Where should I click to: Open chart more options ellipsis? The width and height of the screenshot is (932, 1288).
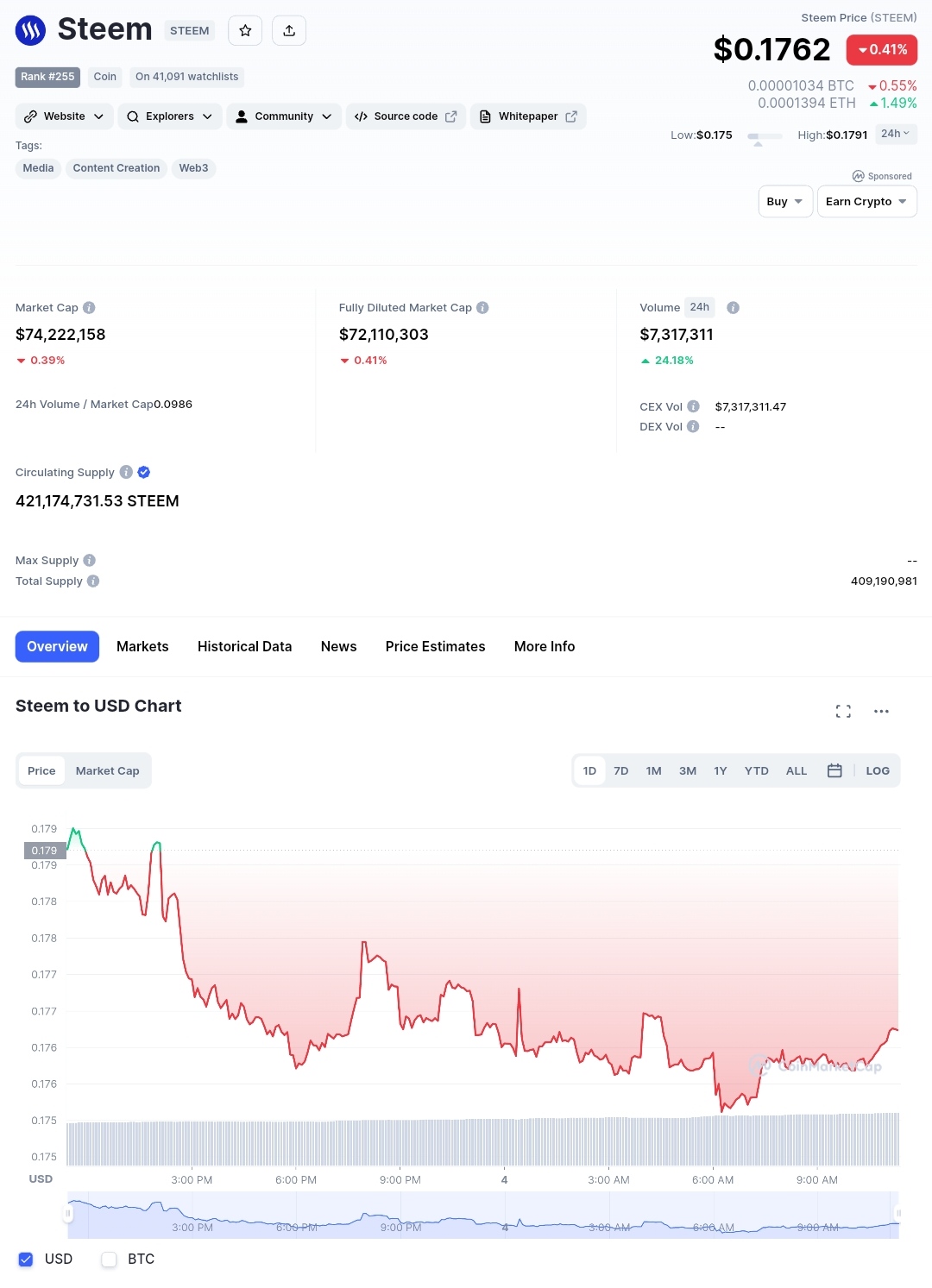(x=881, y=711)
